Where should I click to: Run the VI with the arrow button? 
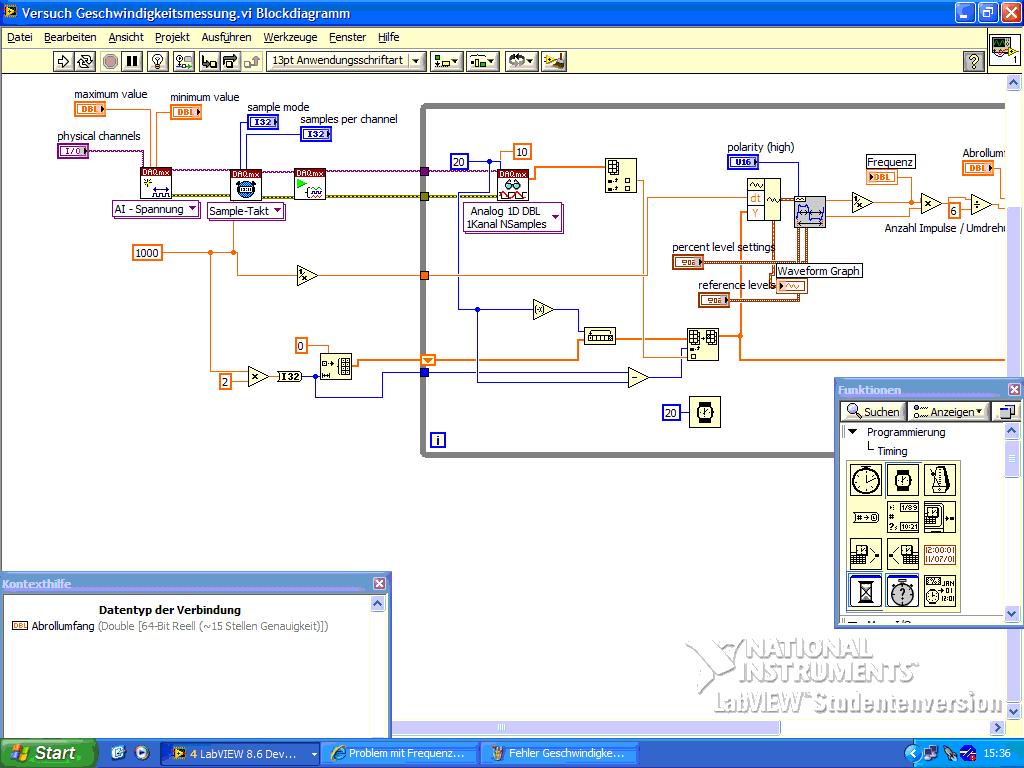point(63,61)
